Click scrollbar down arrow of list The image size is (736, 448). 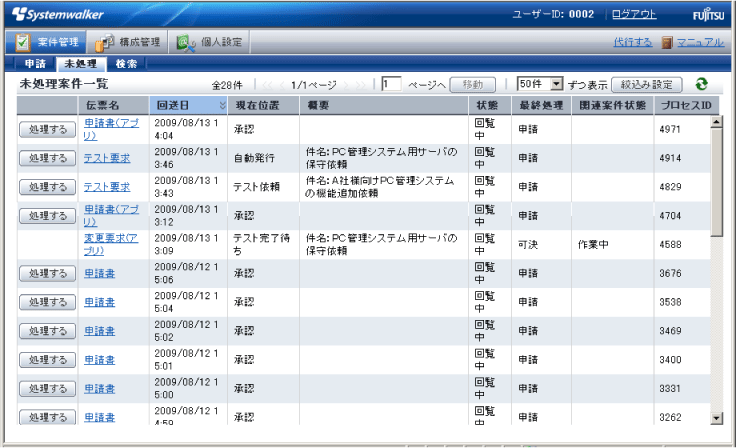[x=716, y=418]
